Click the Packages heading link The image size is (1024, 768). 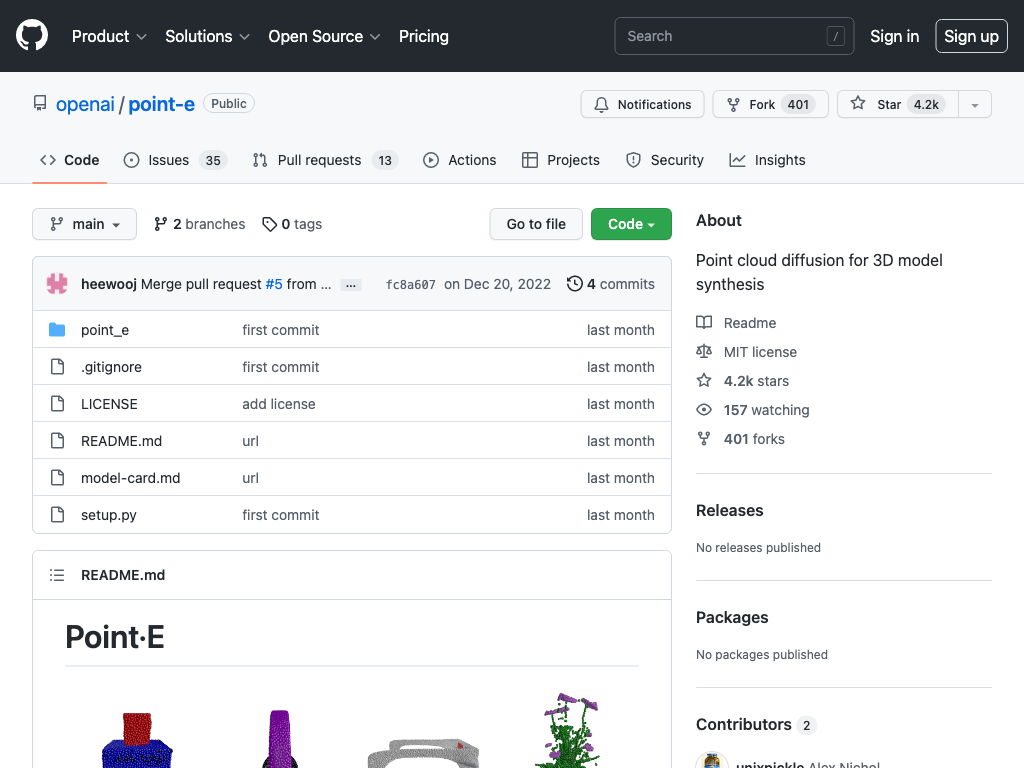(x=732, y=618)
